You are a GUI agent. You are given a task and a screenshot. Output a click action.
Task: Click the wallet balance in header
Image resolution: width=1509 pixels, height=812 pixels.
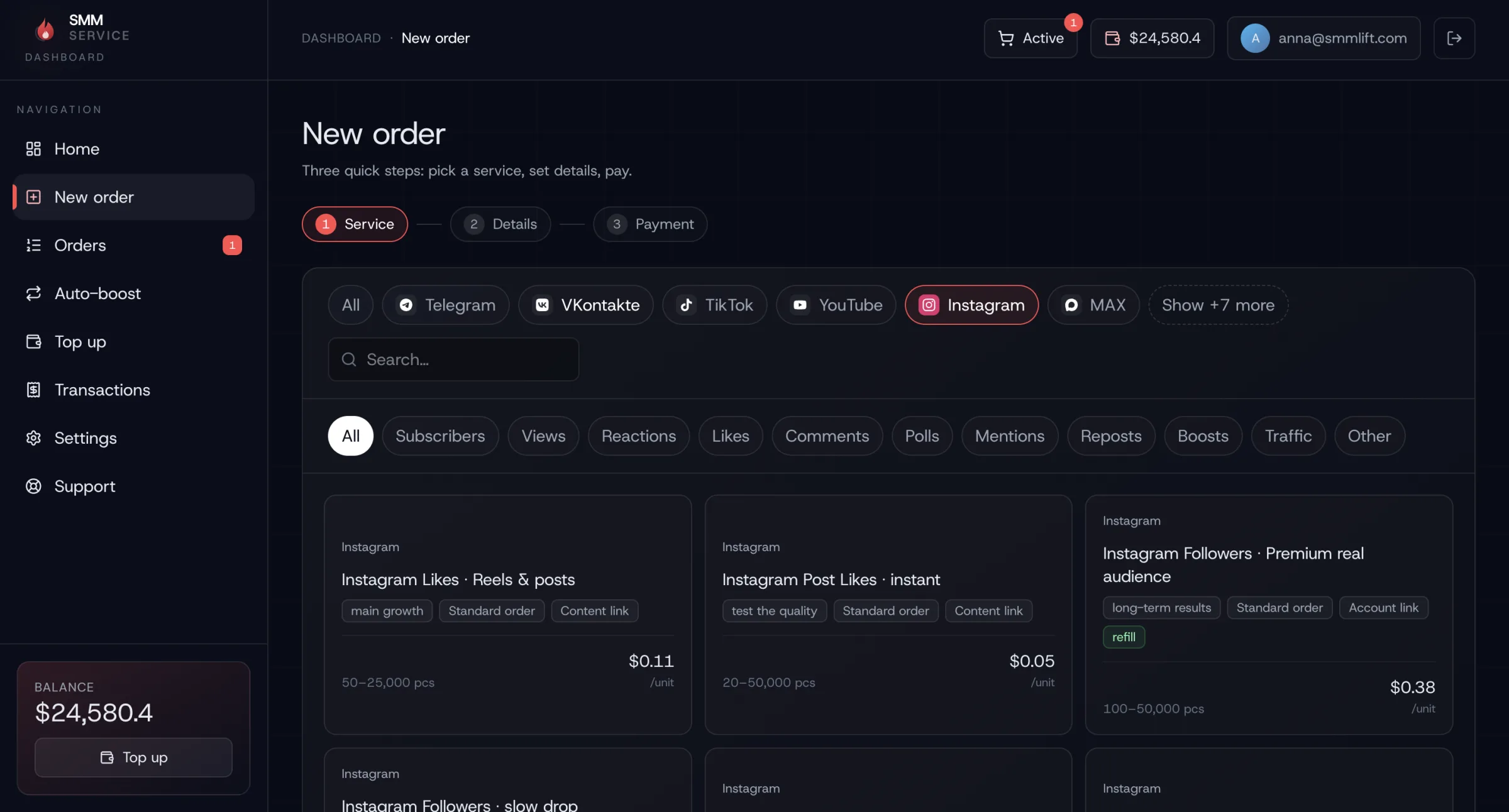[1152, 38]
